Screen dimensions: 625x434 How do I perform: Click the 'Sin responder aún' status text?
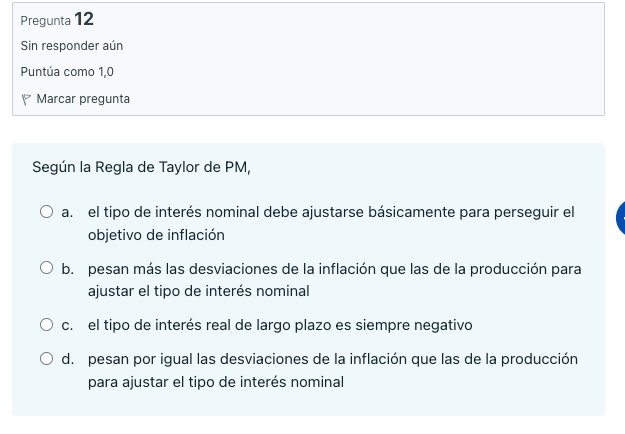(x=71, y=46)
